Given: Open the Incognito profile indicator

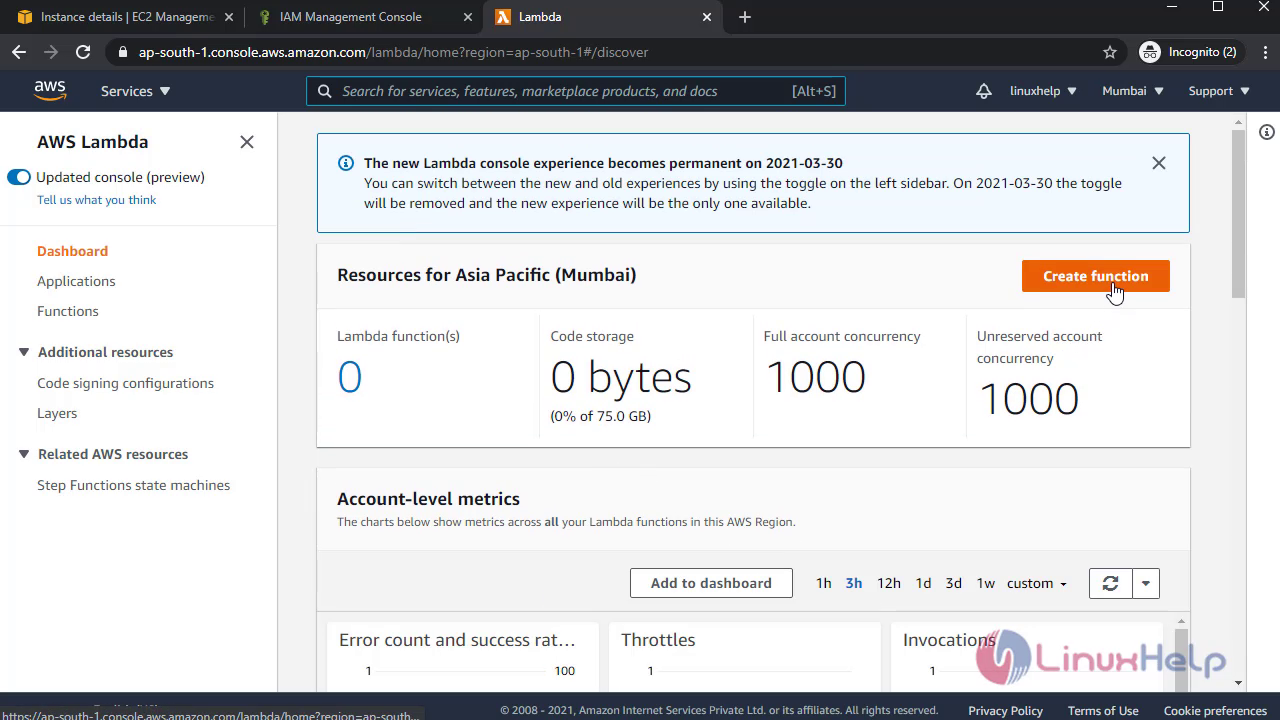Looking at the screenshot, I should point(1189,52).
